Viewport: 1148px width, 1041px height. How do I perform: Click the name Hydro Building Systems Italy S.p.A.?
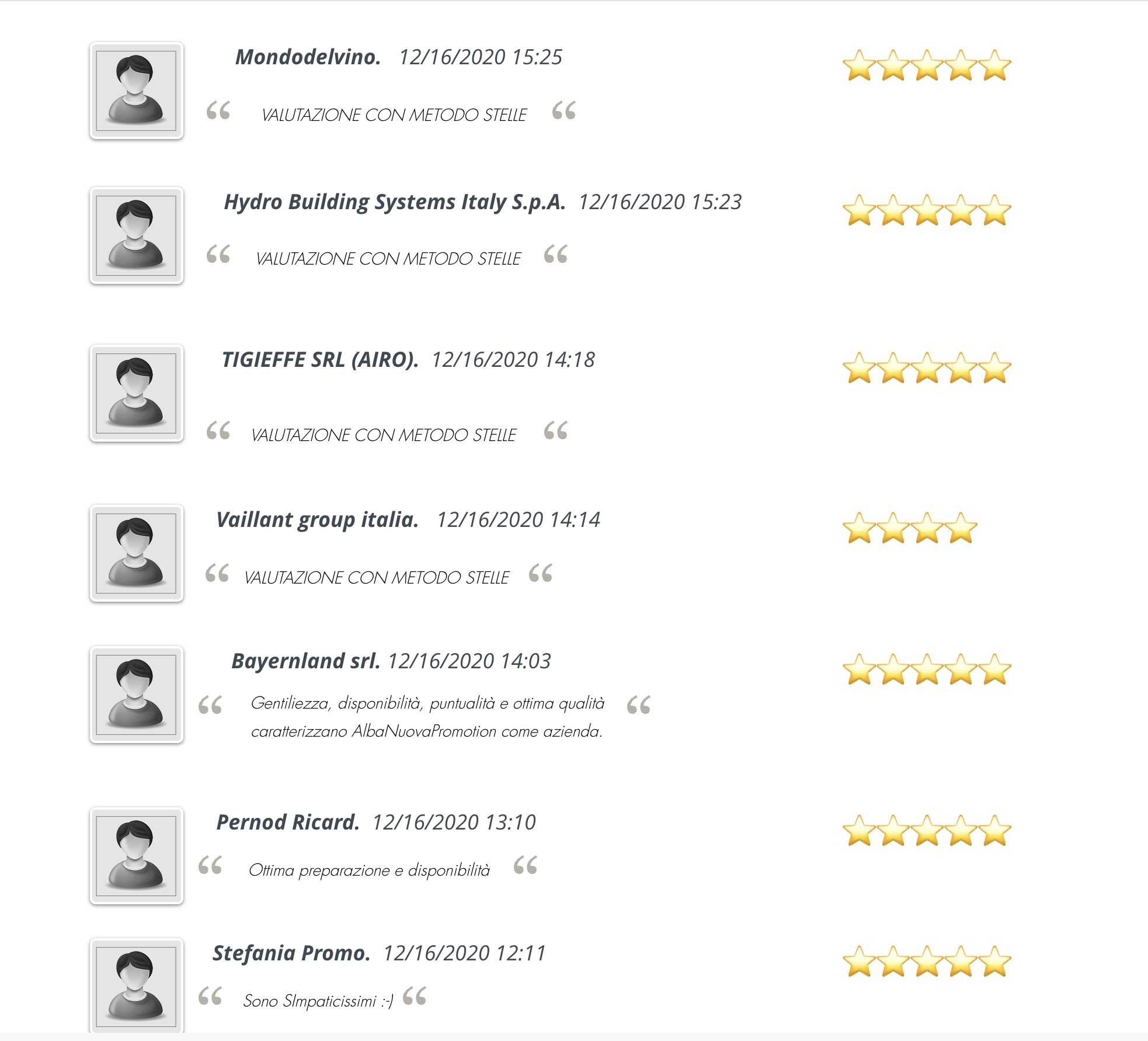(395, 202)
